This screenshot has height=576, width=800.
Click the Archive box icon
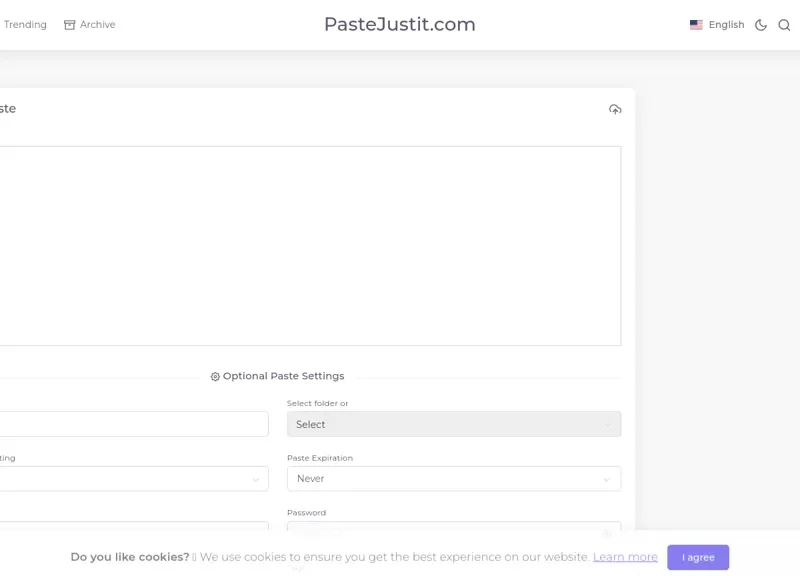[x=68, y=24]
